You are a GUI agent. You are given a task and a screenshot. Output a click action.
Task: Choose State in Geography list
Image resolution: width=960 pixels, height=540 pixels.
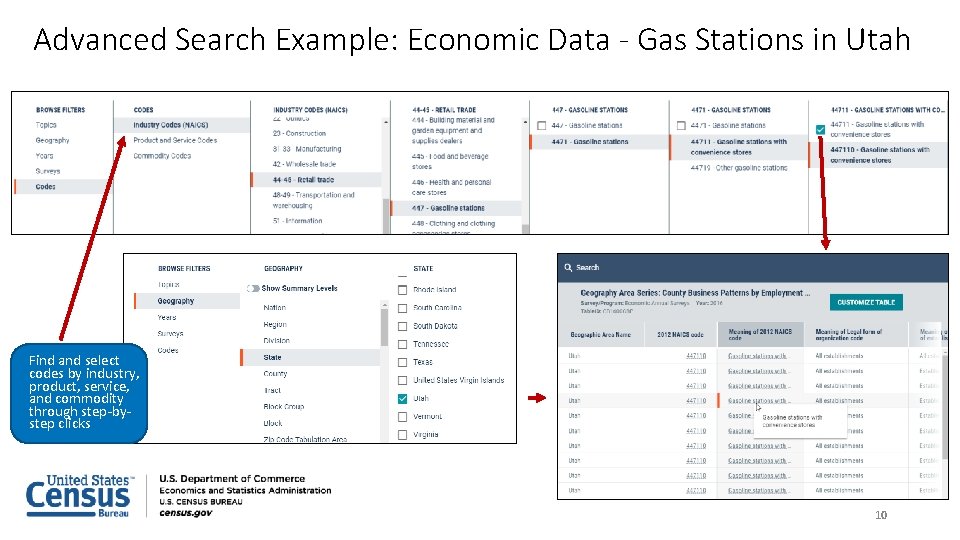click(x=273, y=357)
